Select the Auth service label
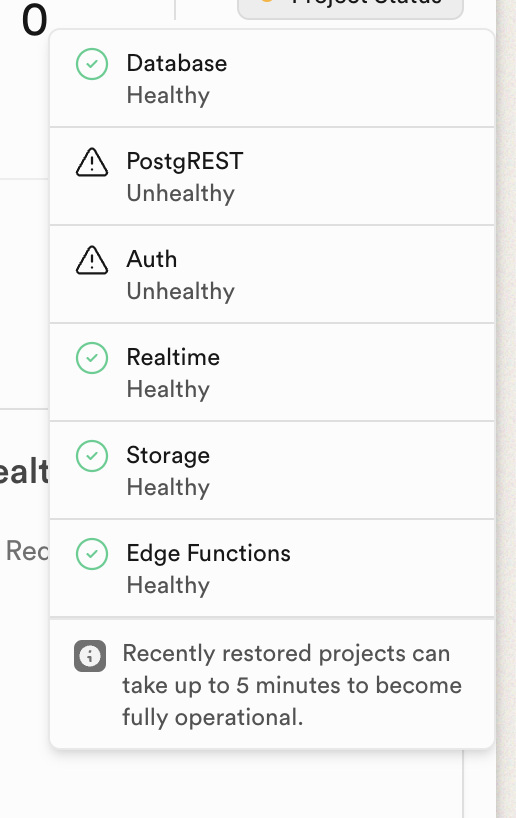Image resolution: width=516 pixels, height=818 pixels. tap(152, 259)
